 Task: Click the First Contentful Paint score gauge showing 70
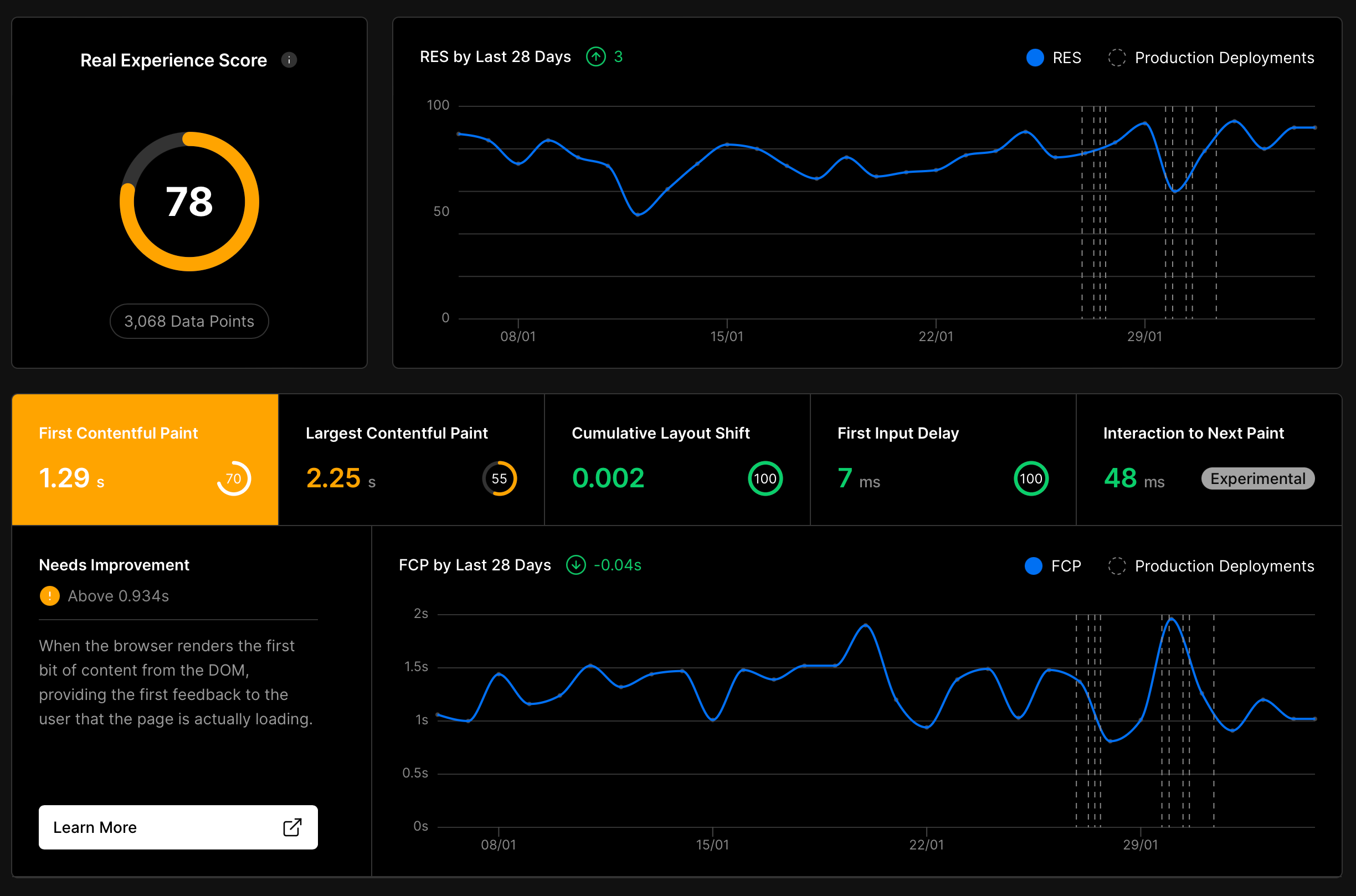click(x=234, y=478)
